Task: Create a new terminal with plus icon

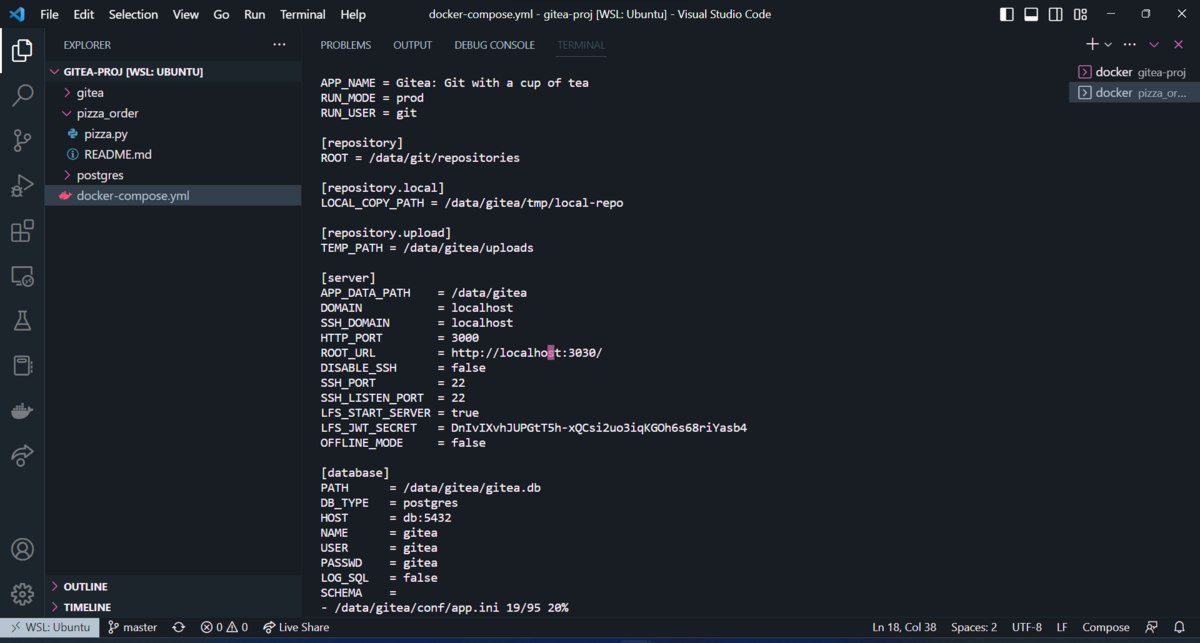Action: coord(1093,44)
